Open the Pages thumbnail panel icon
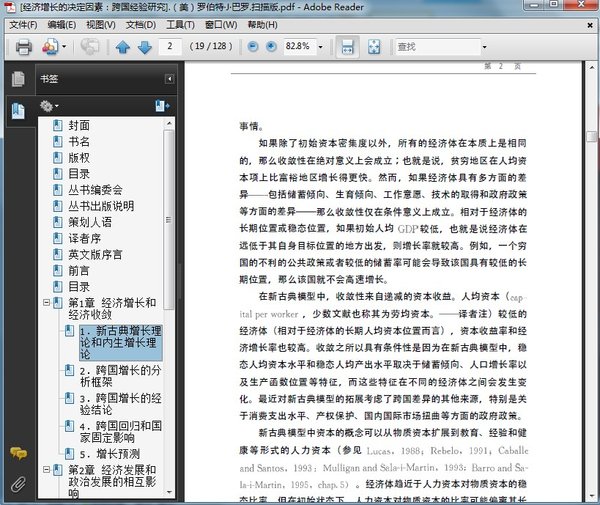Image resolution: width=600 pixels, height=505 pixels. coord(18,79)
